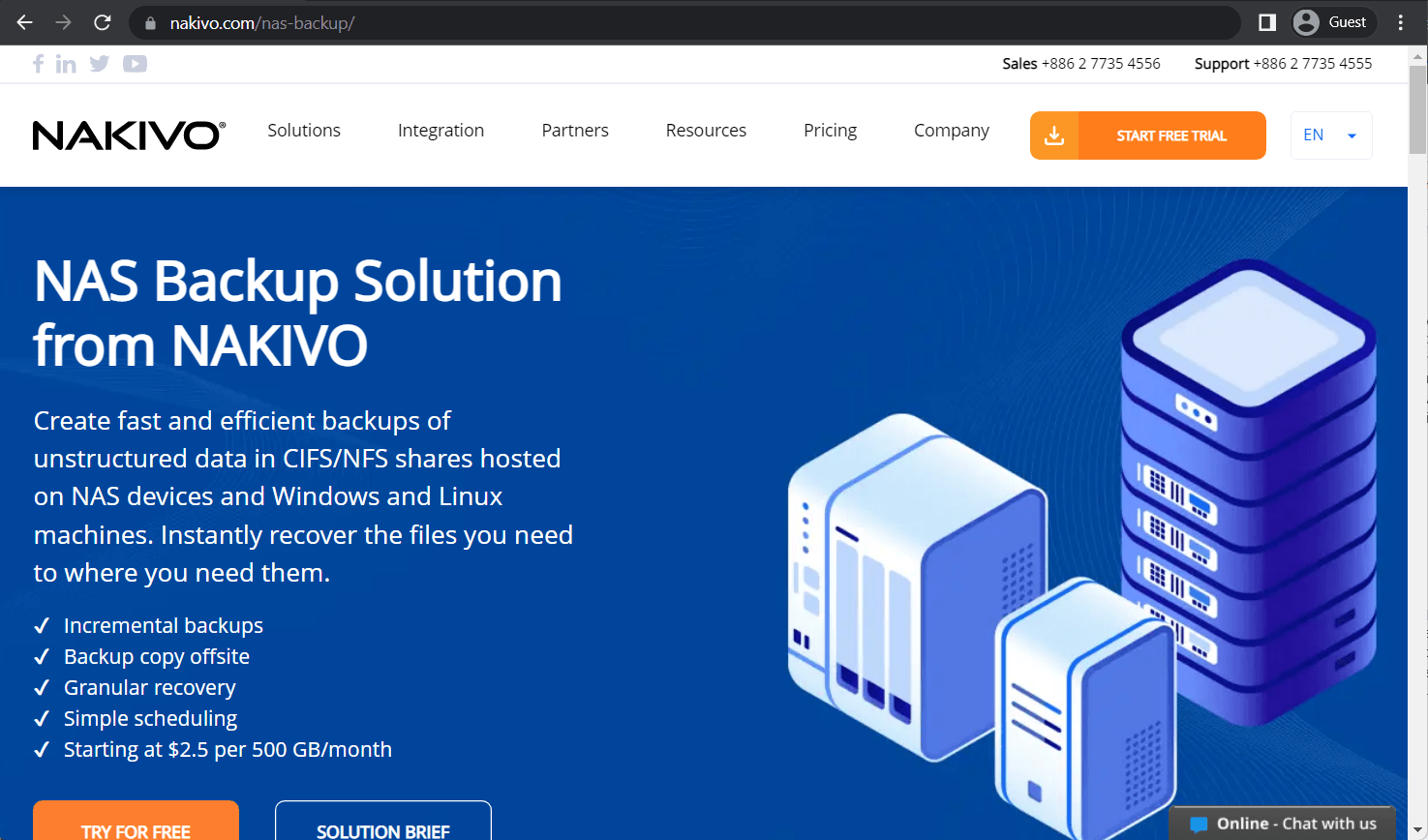Reload the page
Image resolution: width=1428 pixels, height=840 pixels.
coord(102,21)
